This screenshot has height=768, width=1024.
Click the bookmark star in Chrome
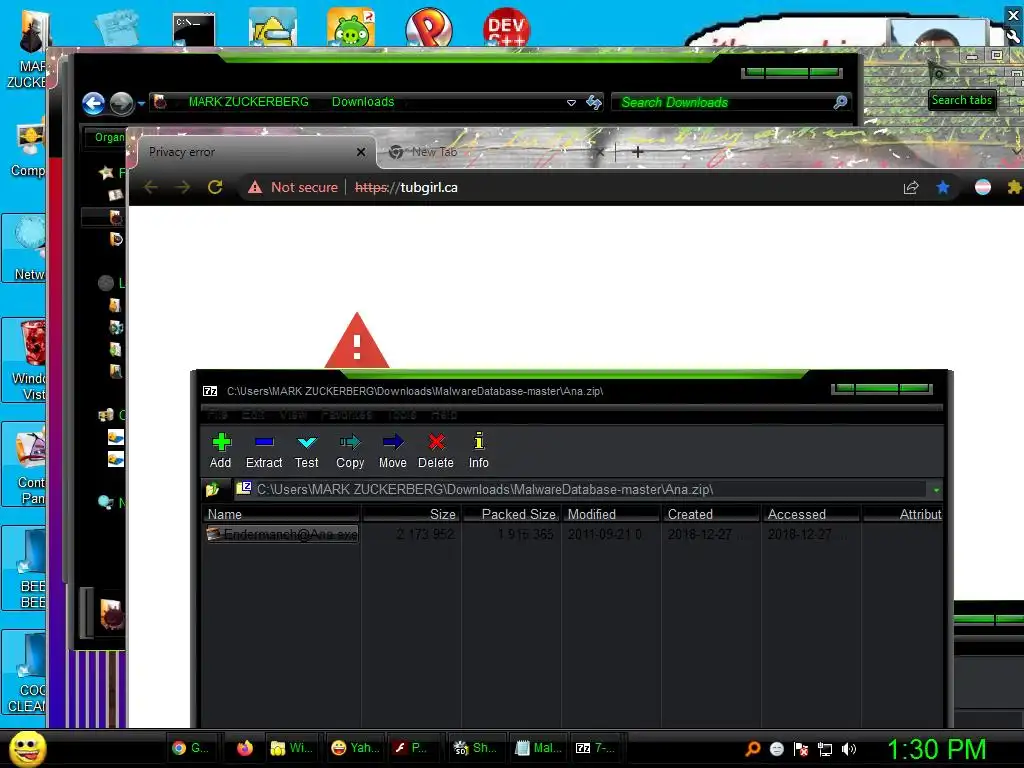(943, 188)
